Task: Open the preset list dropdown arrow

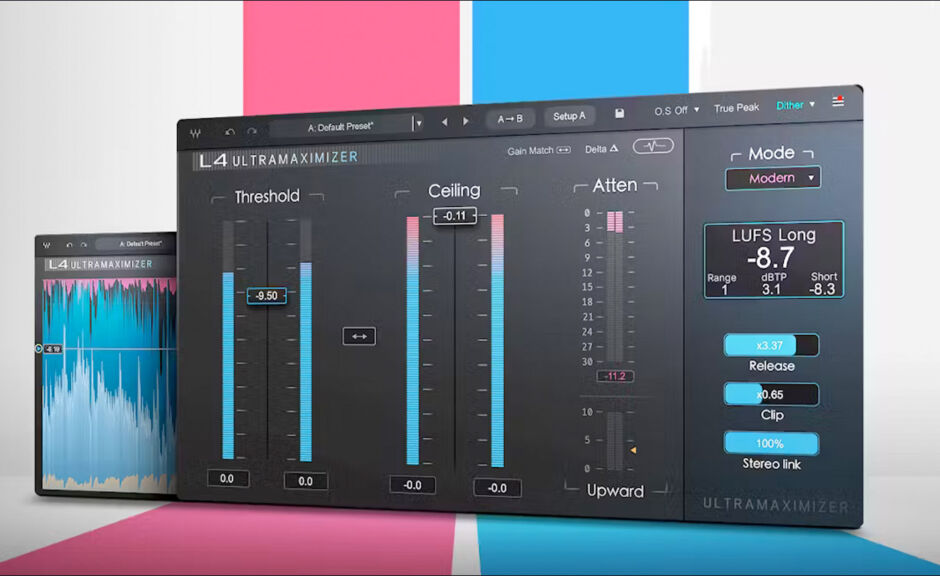Action: tap(418, 121)
